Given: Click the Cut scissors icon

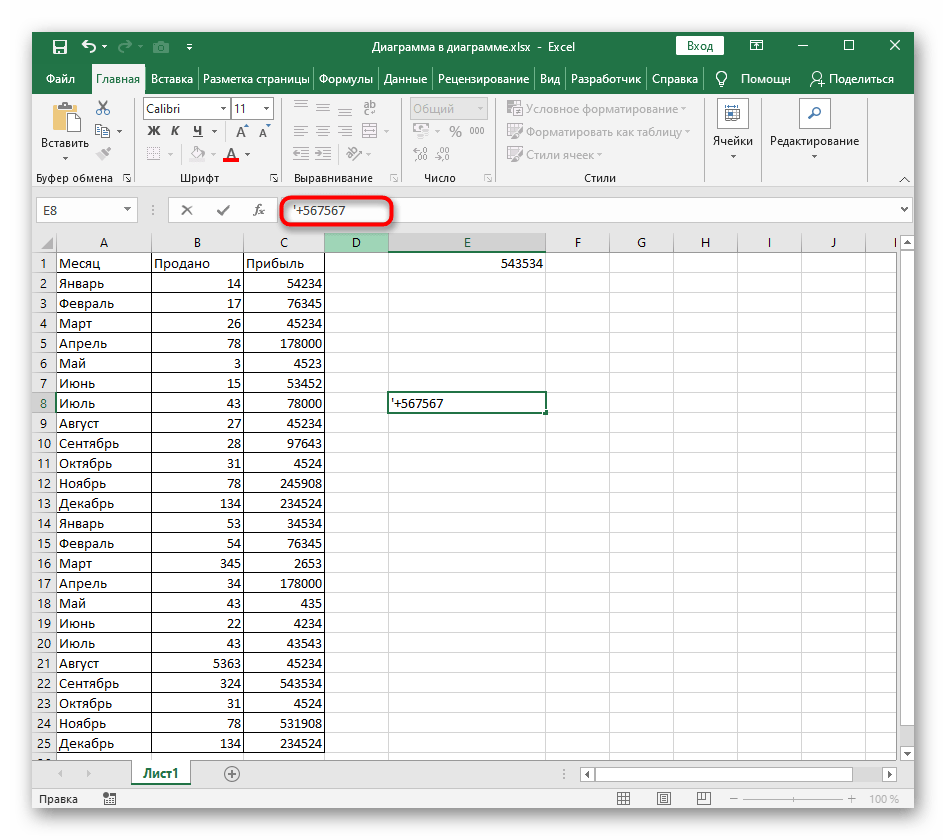Looking at the screenshot, I should click(x=103, y=108).
